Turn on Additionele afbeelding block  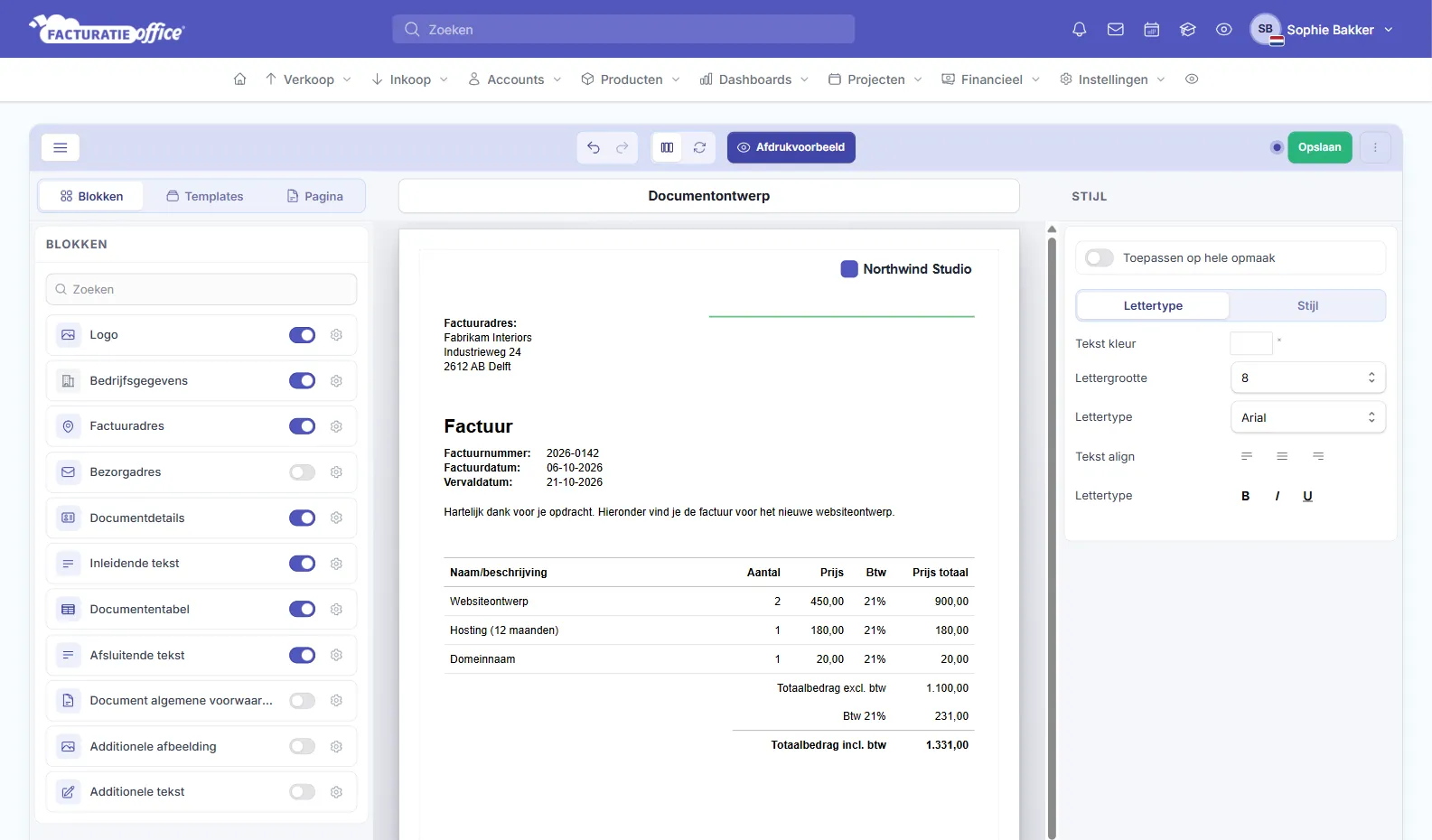(x=302, y=747)
